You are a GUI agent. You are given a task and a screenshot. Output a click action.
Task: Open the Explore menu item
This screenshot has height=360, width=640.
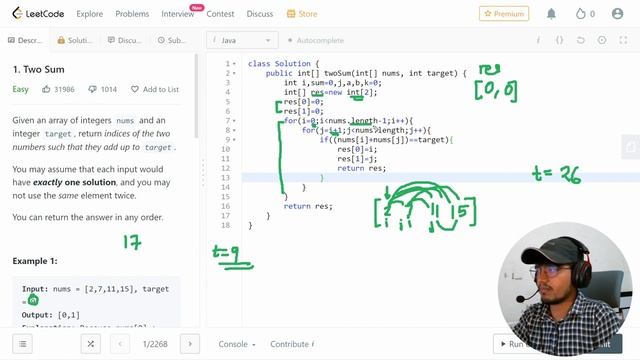[x=89, y=14]
